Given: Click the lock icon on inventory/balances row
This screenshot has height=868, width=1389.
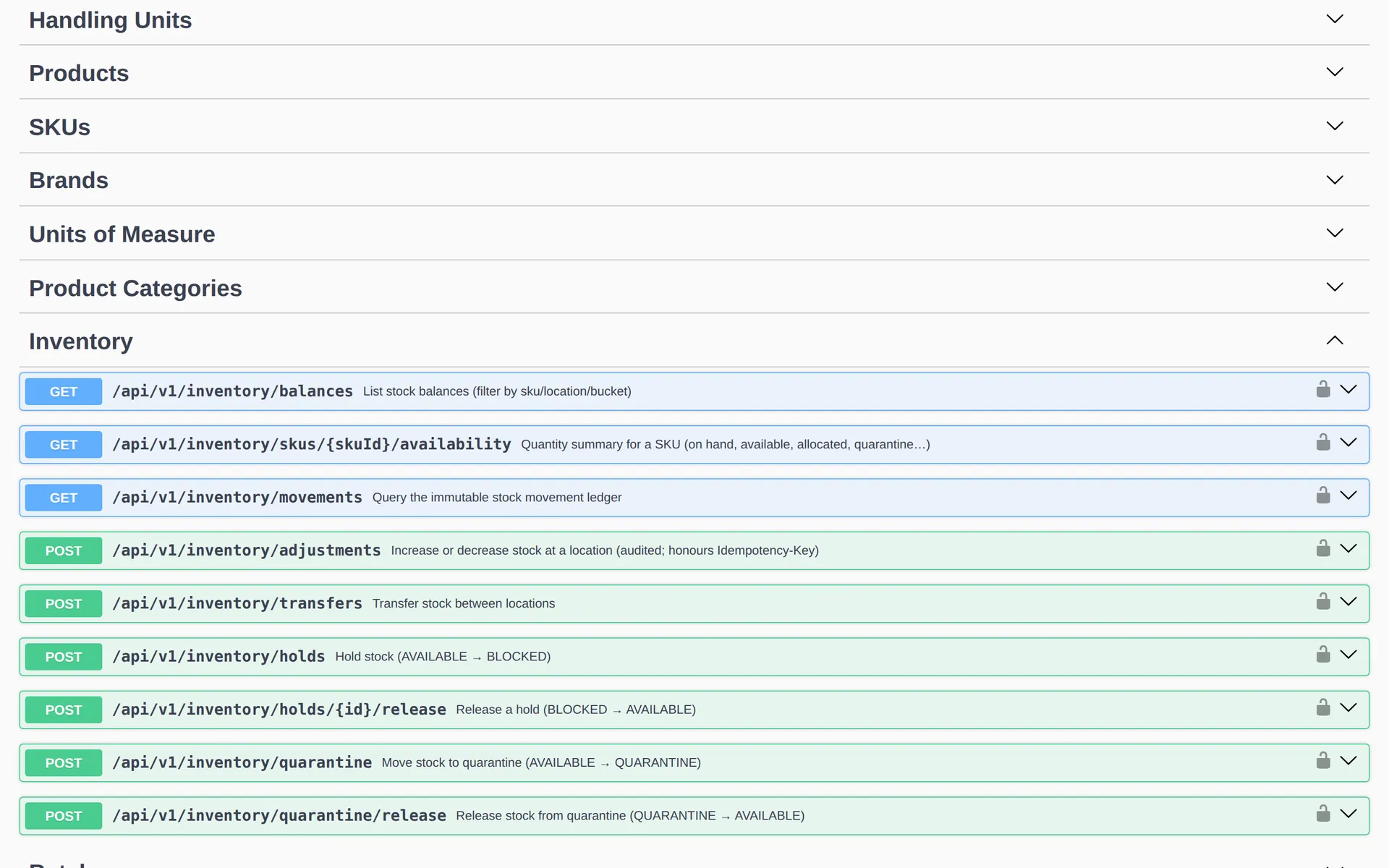Looking at the screenshot, I should coord(1323,389).
